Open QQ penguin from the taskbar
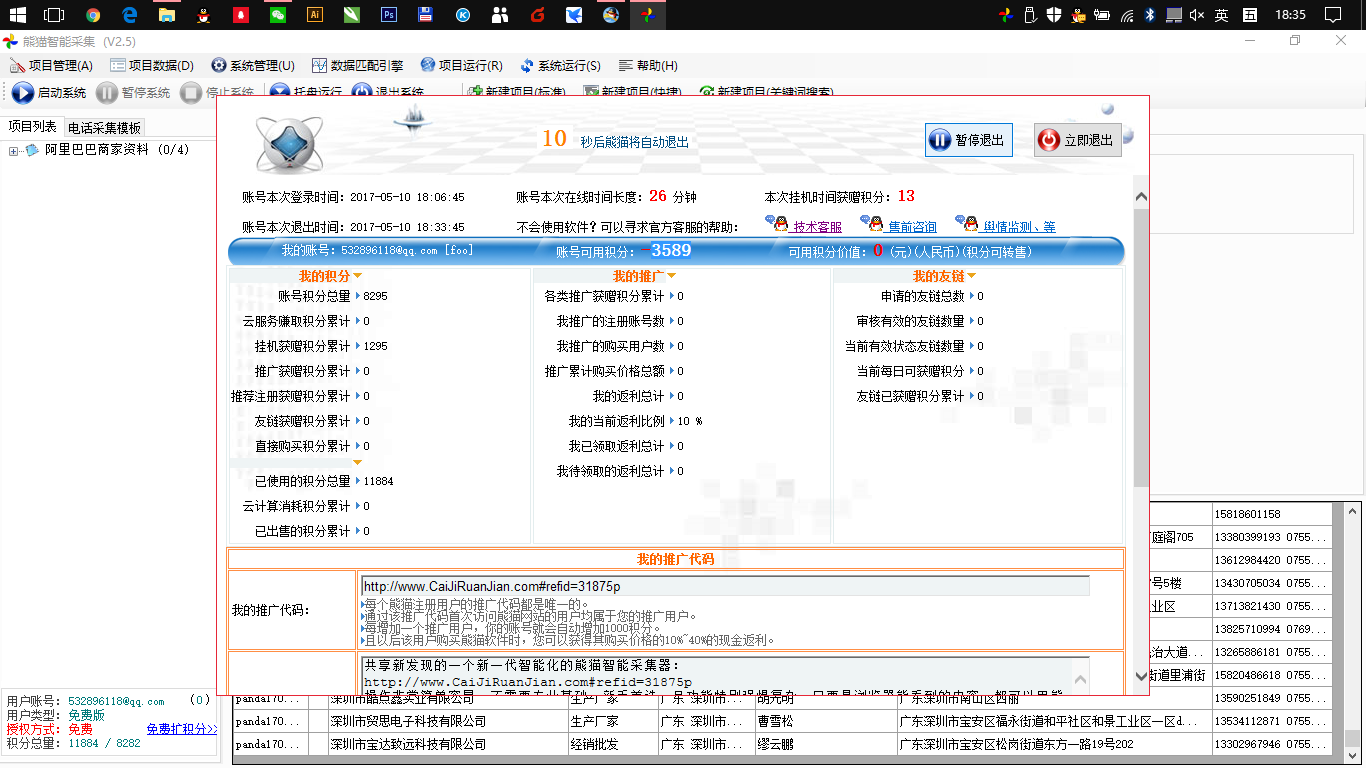1366x768 pixels. tap(204, 15)
